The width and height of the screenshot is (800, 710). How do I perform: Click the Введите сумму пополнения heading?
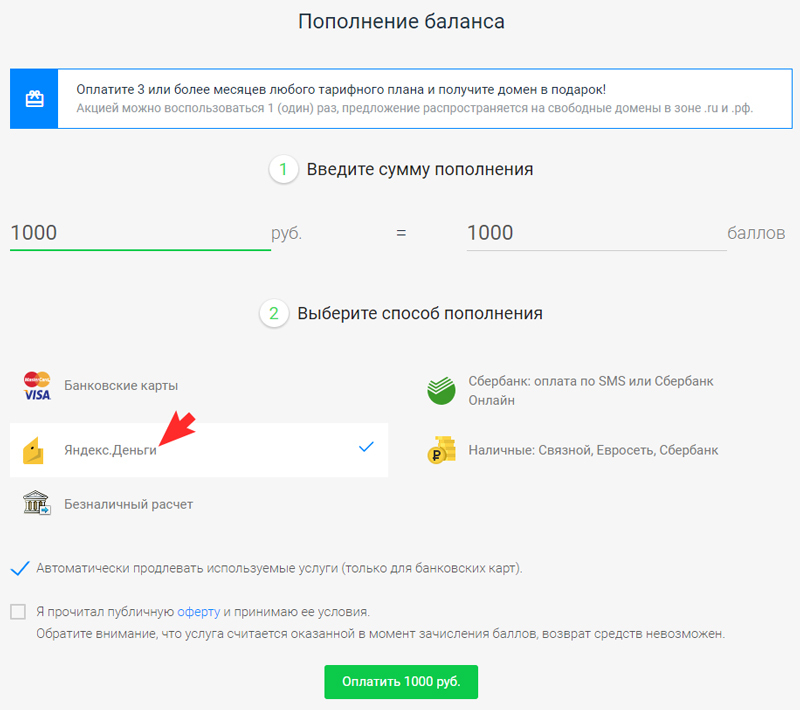tap(419, 169)
